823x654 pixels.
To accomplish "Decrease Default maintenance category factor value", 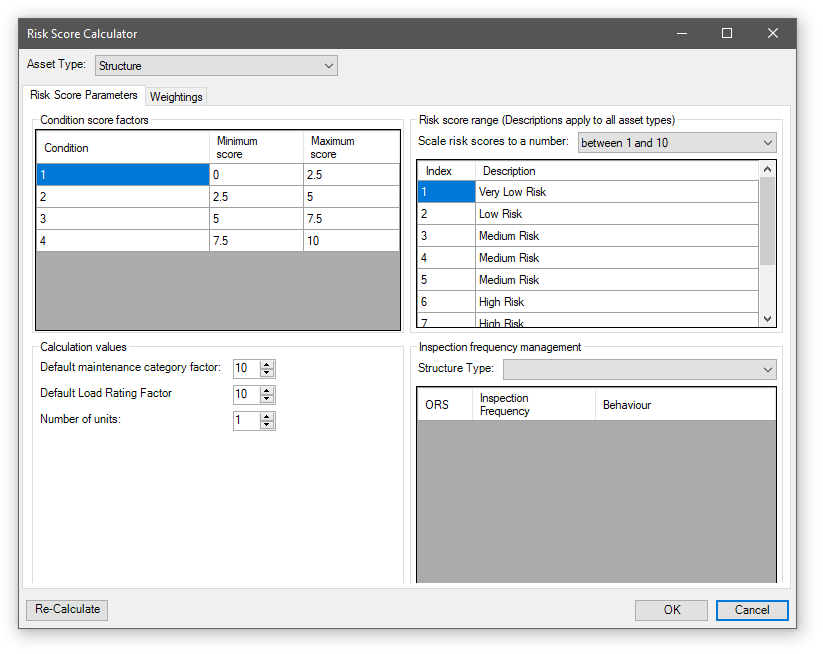I will pyautogui.click(x=267, y=373).
